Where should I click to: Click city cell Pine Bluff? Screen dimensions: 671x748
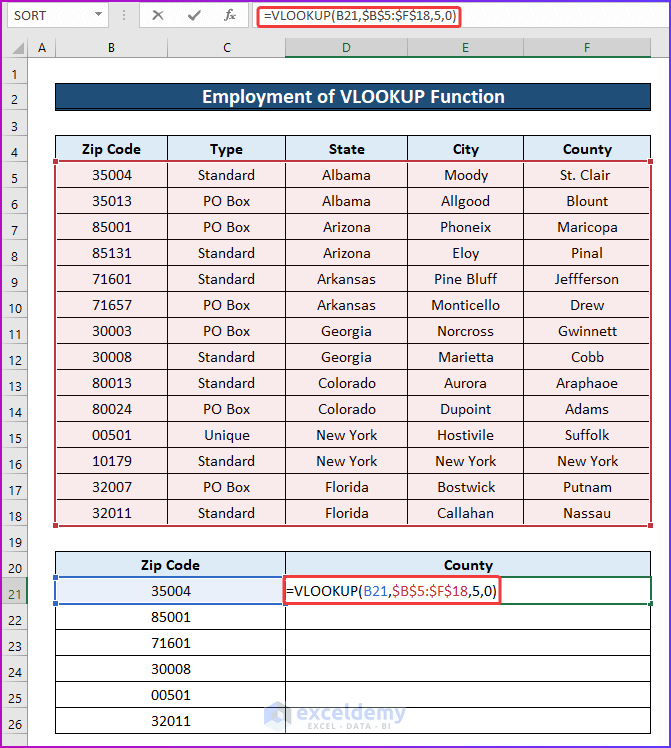465,279
